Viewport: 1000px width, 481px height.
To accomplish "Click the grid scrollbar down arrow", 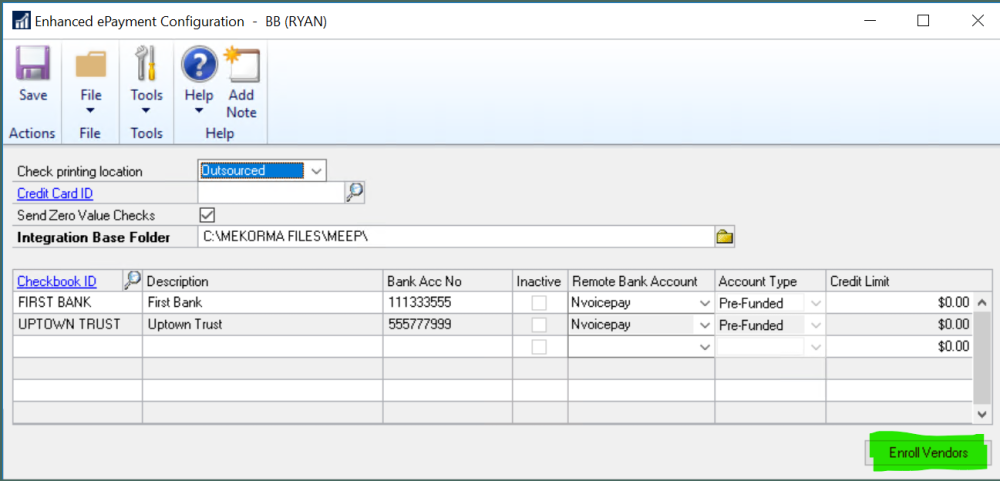I will point(983,414).
